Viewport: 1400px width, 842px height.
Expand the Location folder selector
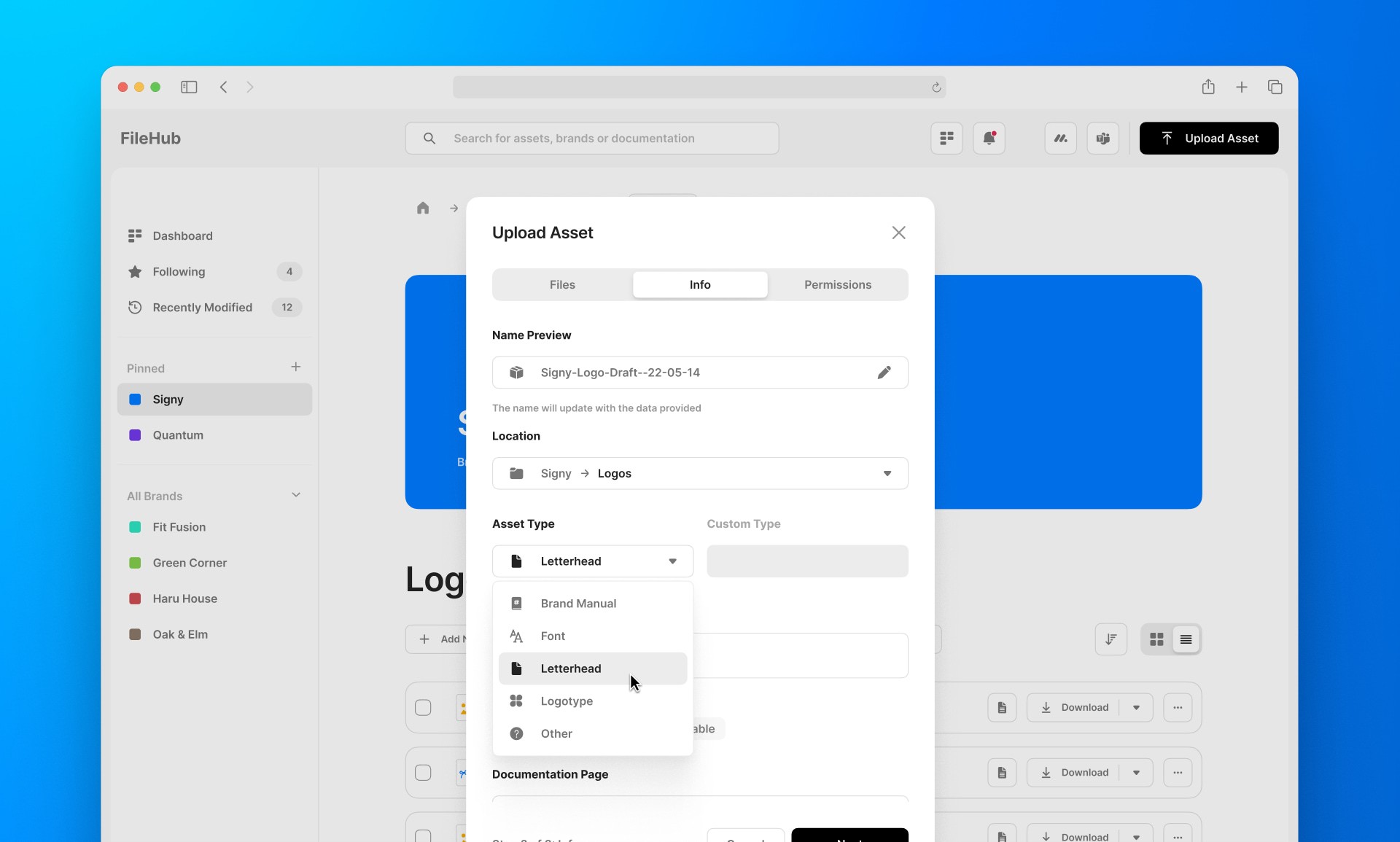click(x=886, y=473)
